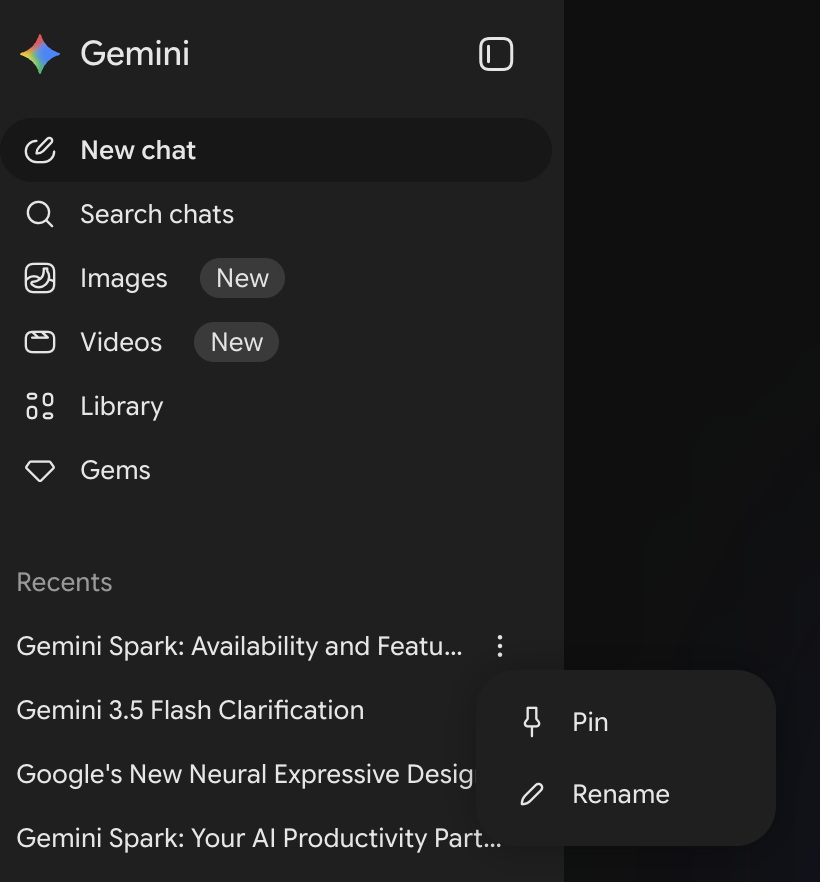This screenshot has height=882, width=820.
Task: Click the Images icon in the sidebar
Action: (x=40, y=278)
